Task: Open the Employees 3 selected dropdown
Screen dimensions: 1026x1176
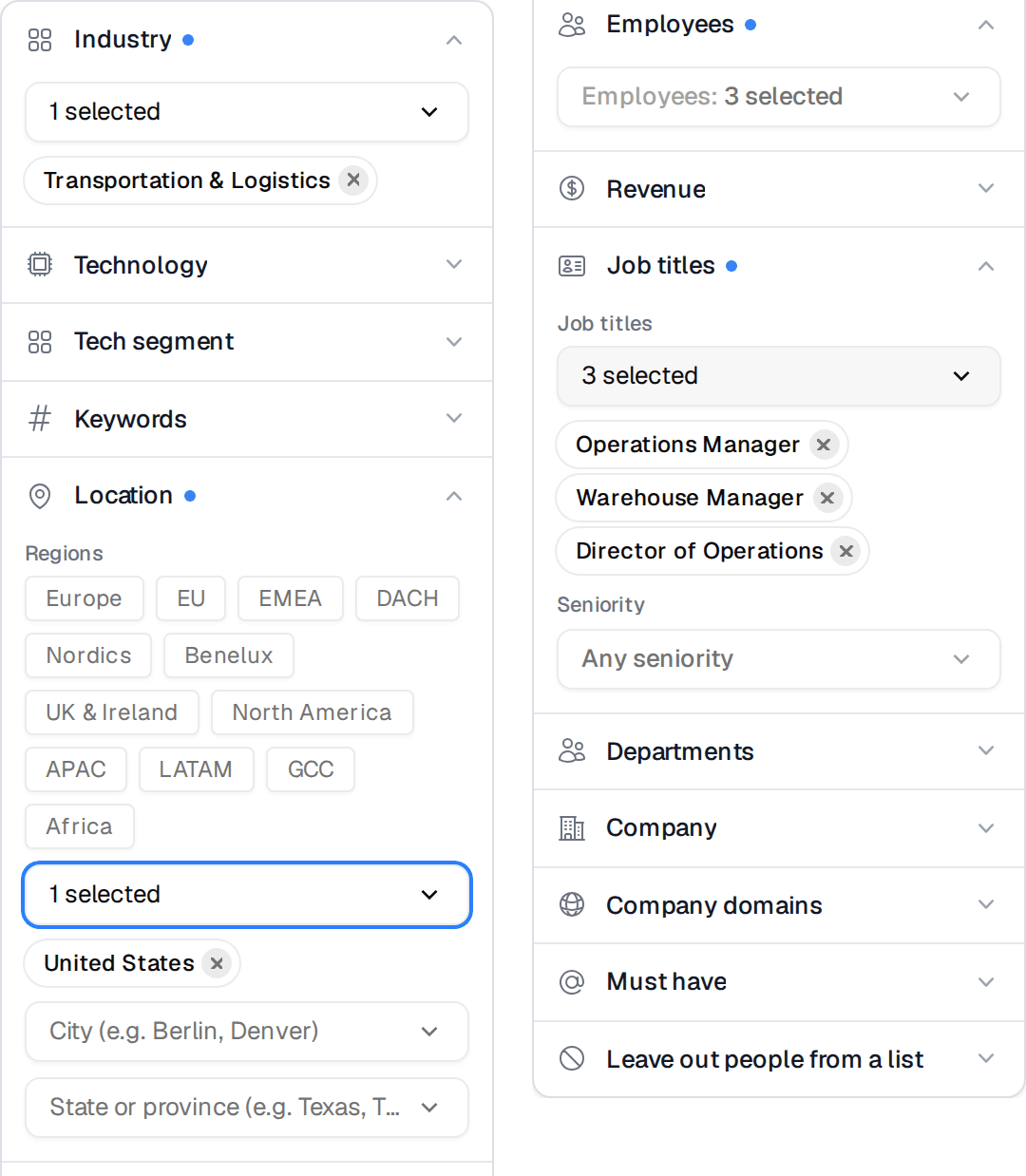Action: 779,97
